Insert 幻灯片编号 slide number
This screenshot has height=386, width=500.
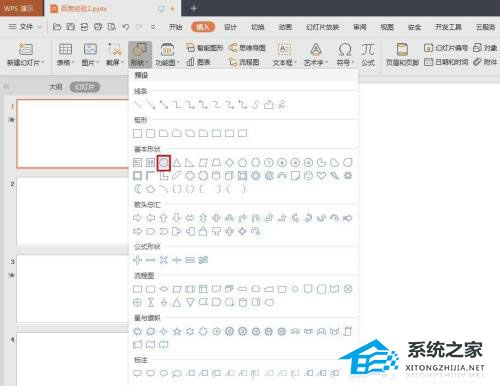coord(446,48)
